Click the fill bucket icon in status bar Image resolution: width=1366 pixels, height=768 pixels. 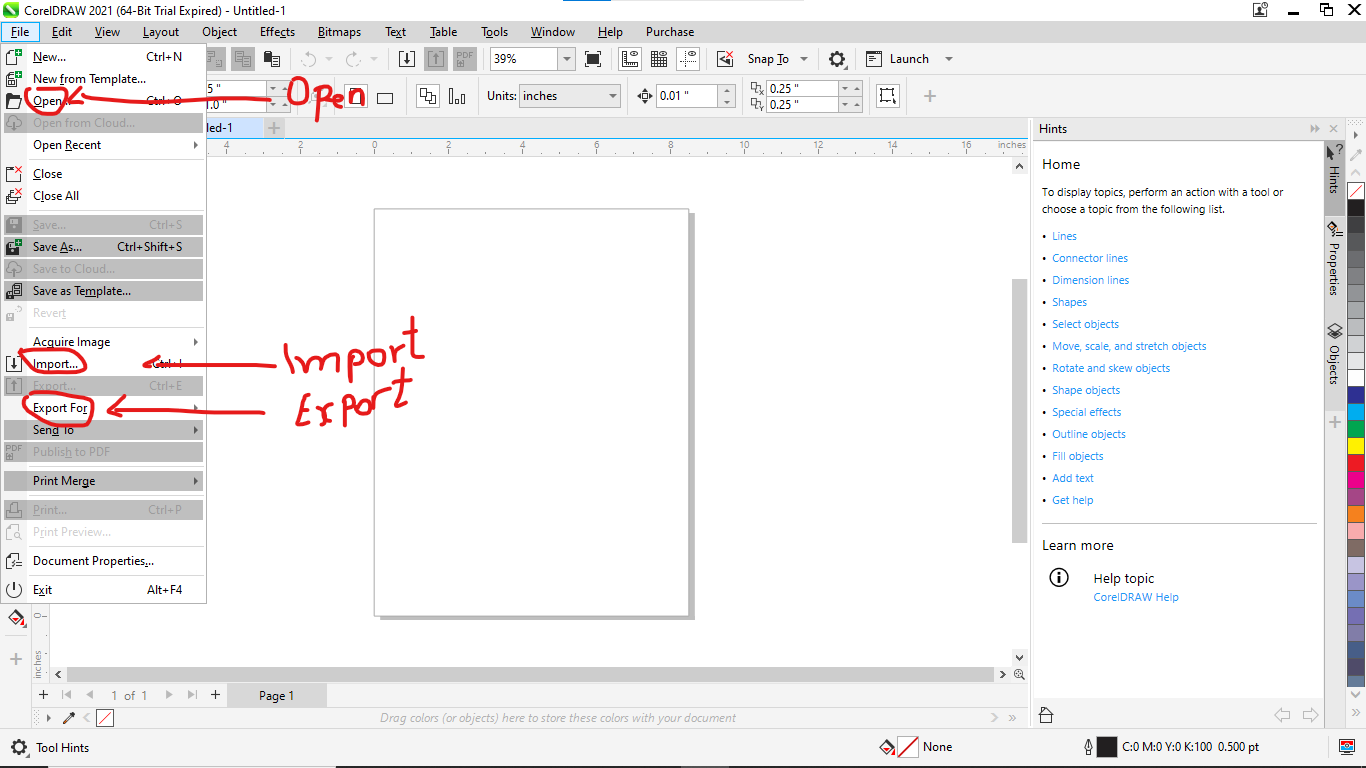(x=886, y=747)
